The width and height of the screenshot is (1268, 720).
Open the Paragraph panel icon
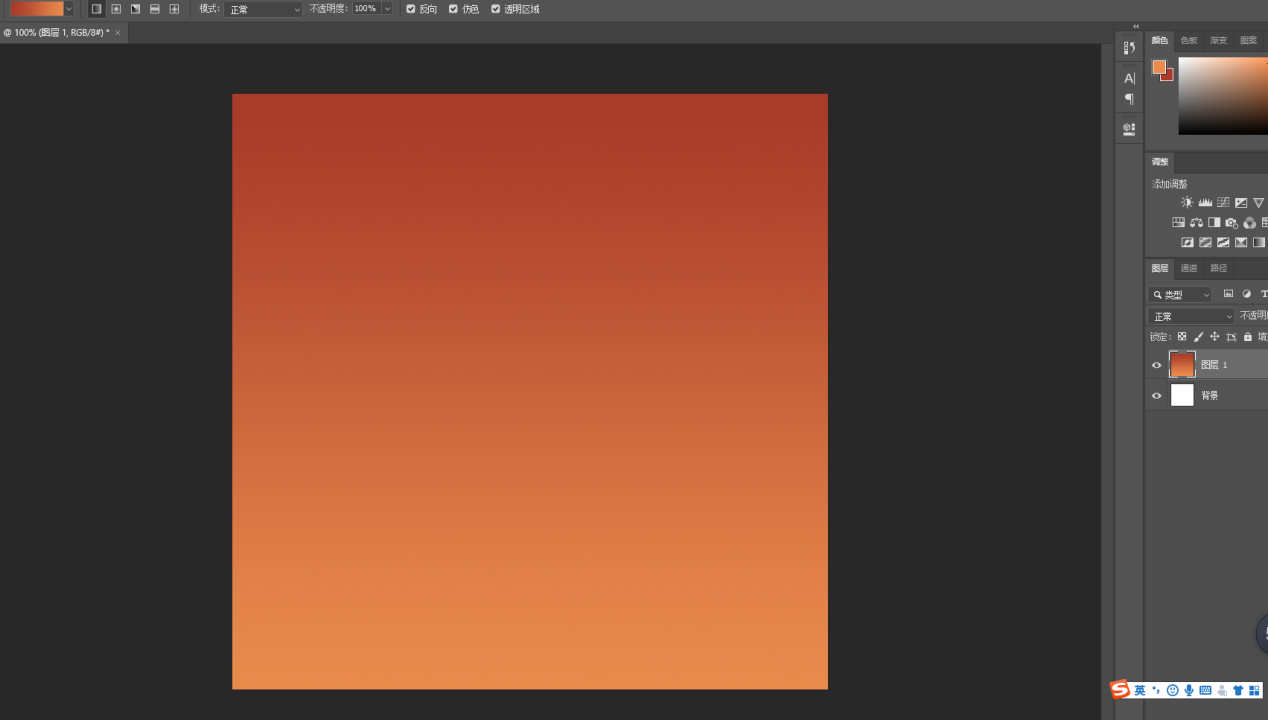pos(1129,99)
